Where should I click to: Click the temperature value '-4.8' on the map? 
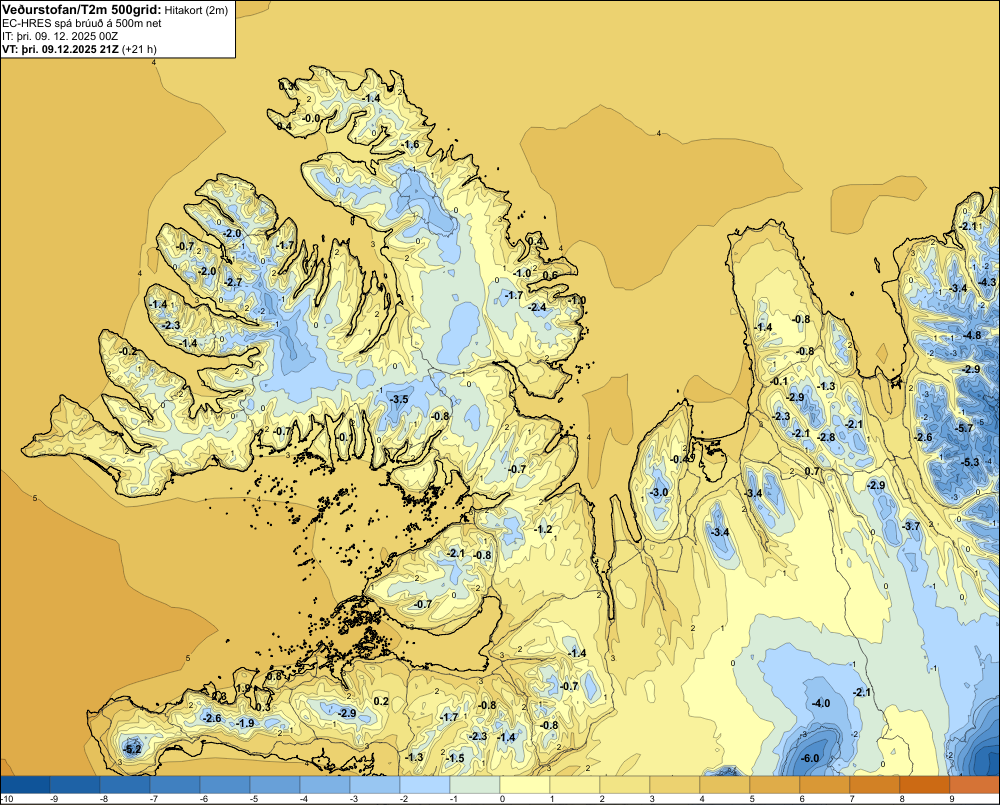(x=973, y=336)
